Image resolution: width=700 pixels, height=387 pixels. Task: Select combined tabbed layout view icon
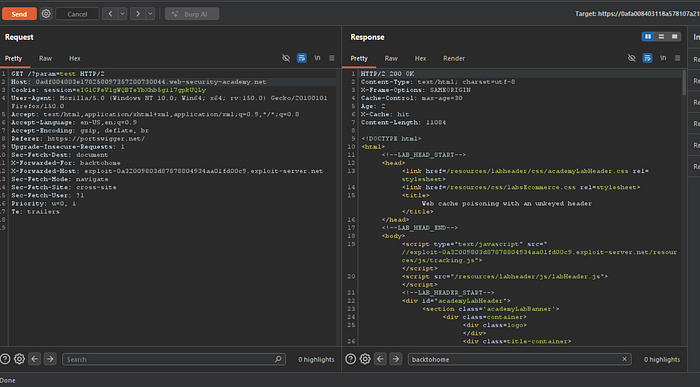675,37
